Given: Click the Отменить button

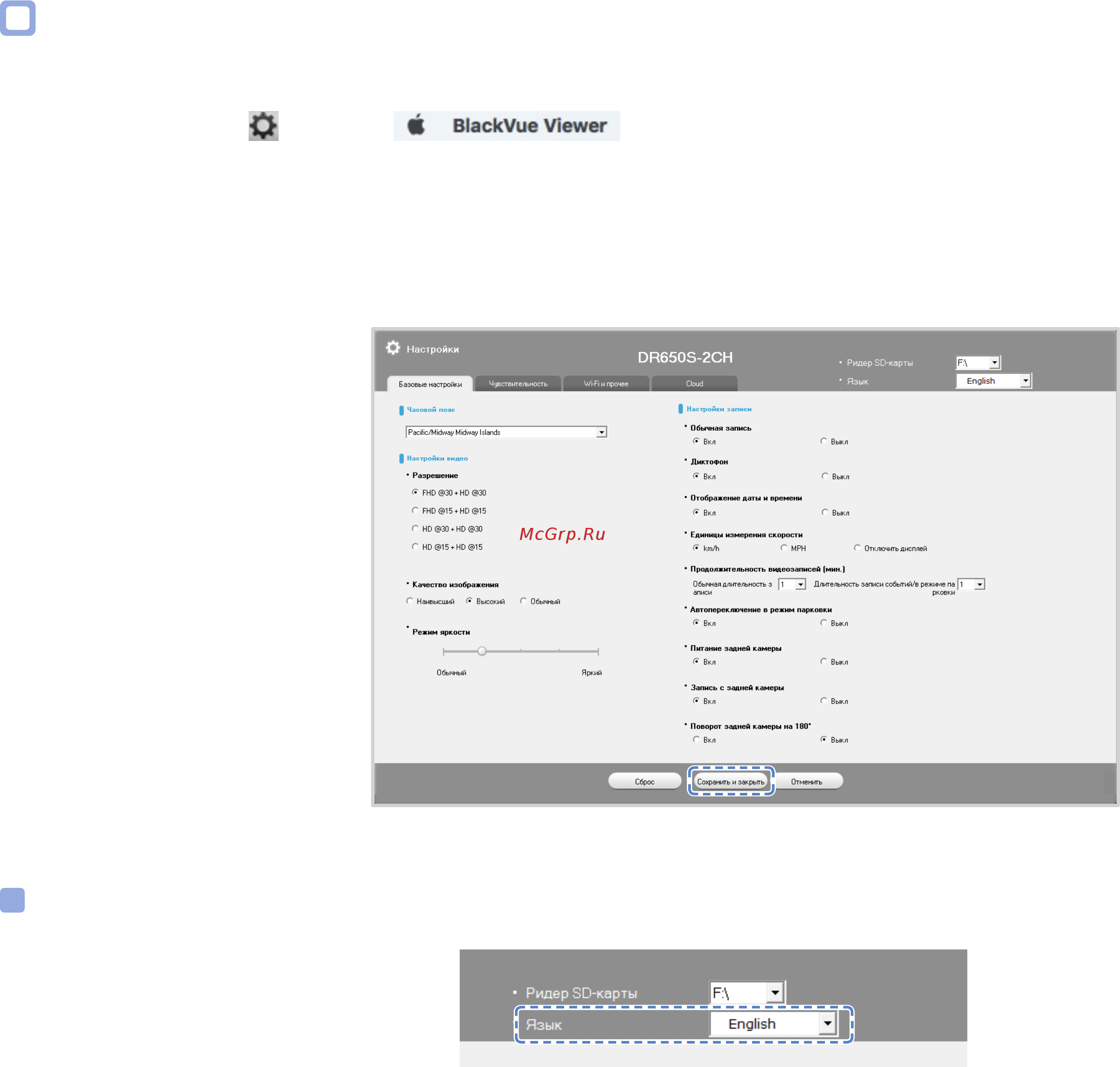Looking at the screenshot, I should [x=806, y=782].
